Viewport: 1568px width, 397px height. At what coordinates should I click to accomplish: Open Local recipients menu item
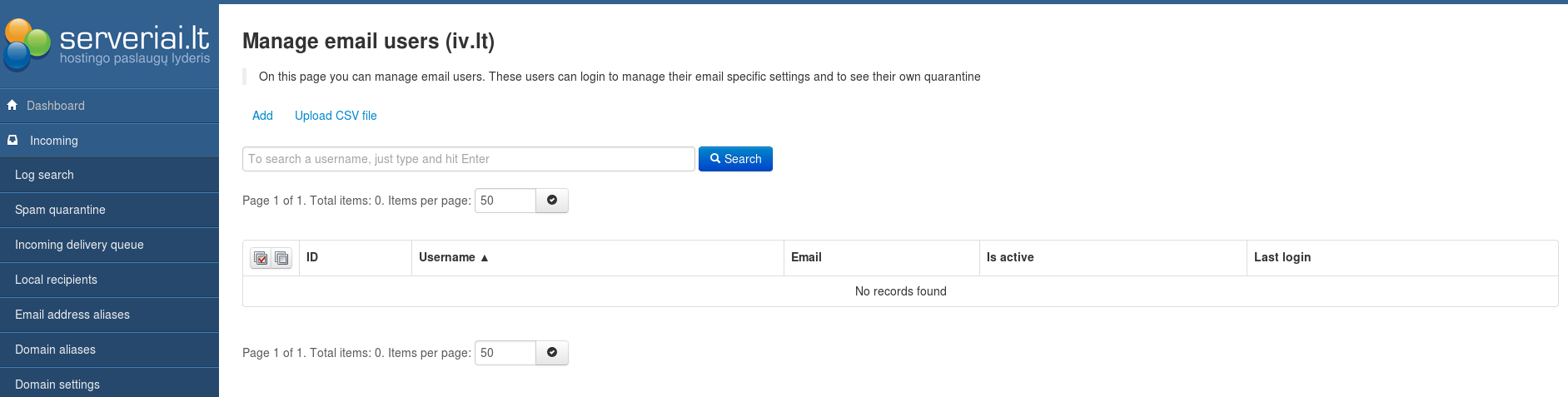[56, 280]
